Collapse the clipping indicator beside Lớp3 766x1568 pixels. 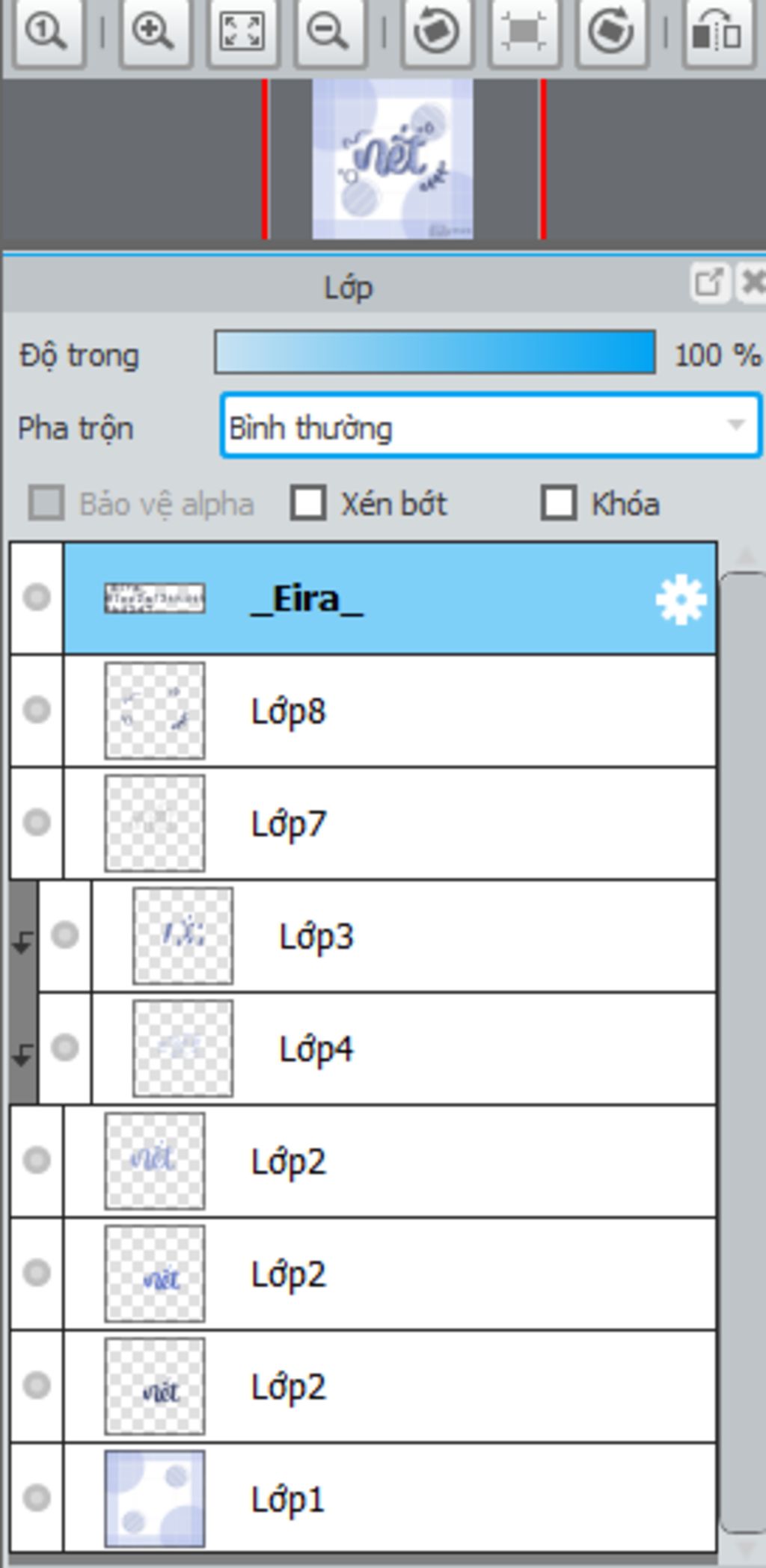coord(22,941)
